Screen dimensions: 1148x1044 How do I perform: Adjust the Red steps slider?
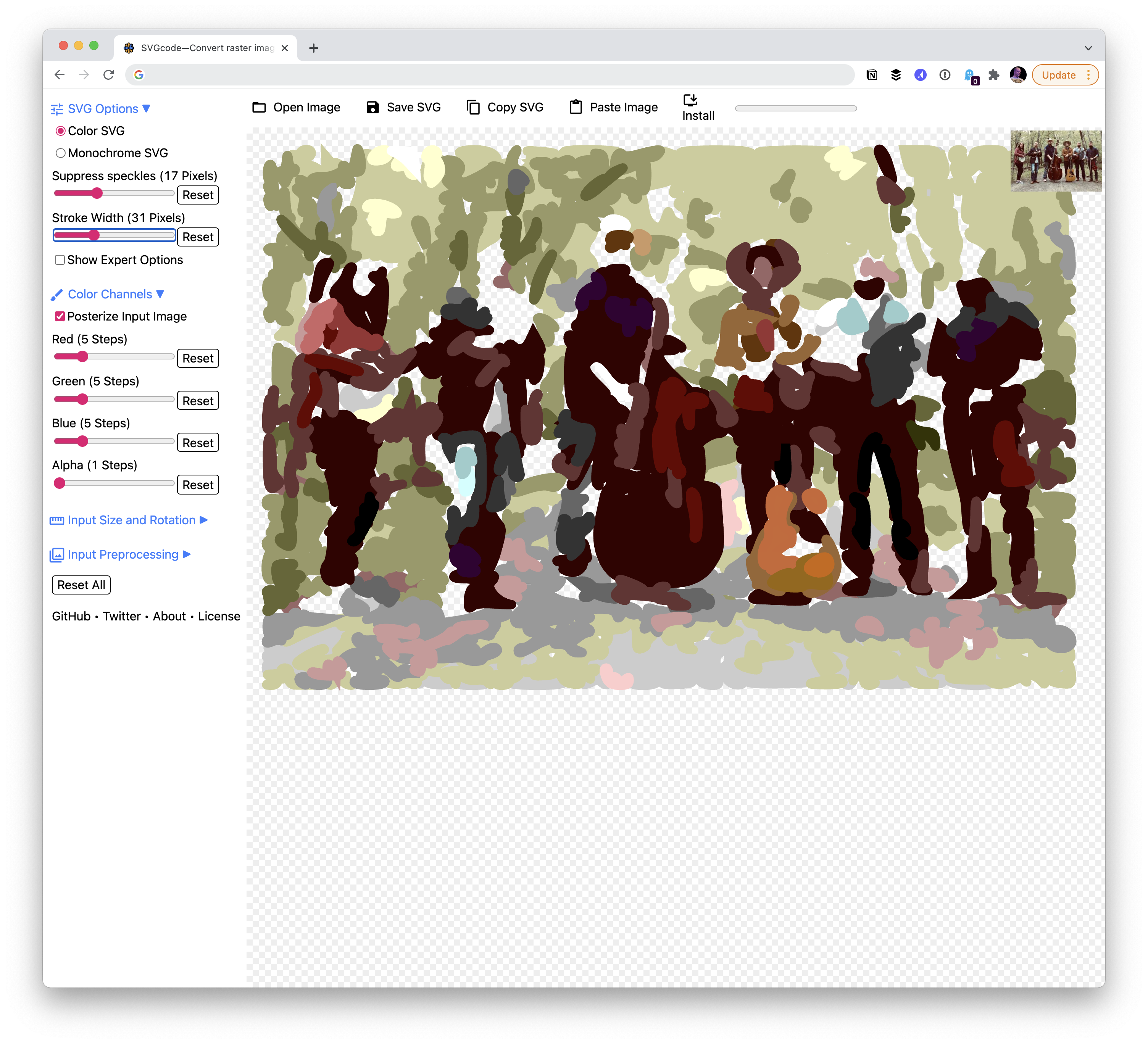click(x=114, y=357)
